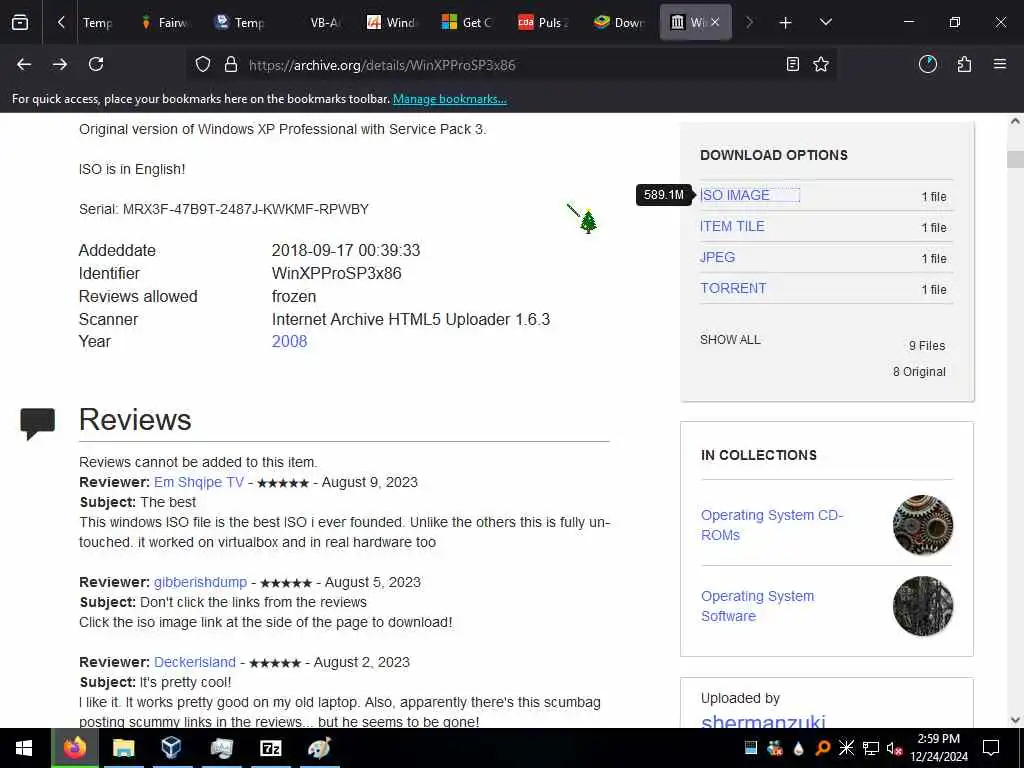Open the paint palette taskbar app

coord(319,748)
